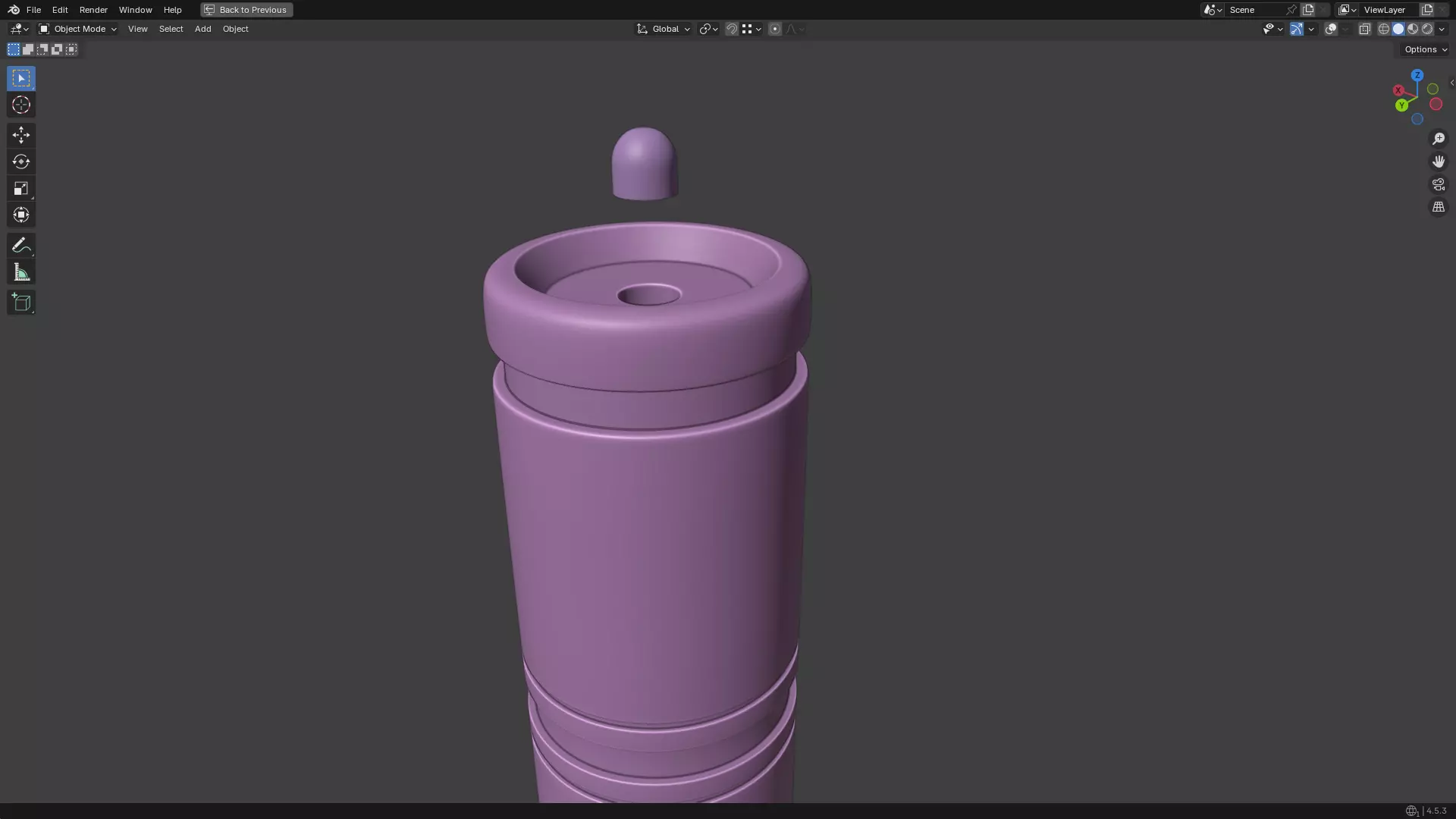Image resolution: width=1456 pixels, height=819 pixels.
Task: Open the Select menu
Action: point(171,29)
